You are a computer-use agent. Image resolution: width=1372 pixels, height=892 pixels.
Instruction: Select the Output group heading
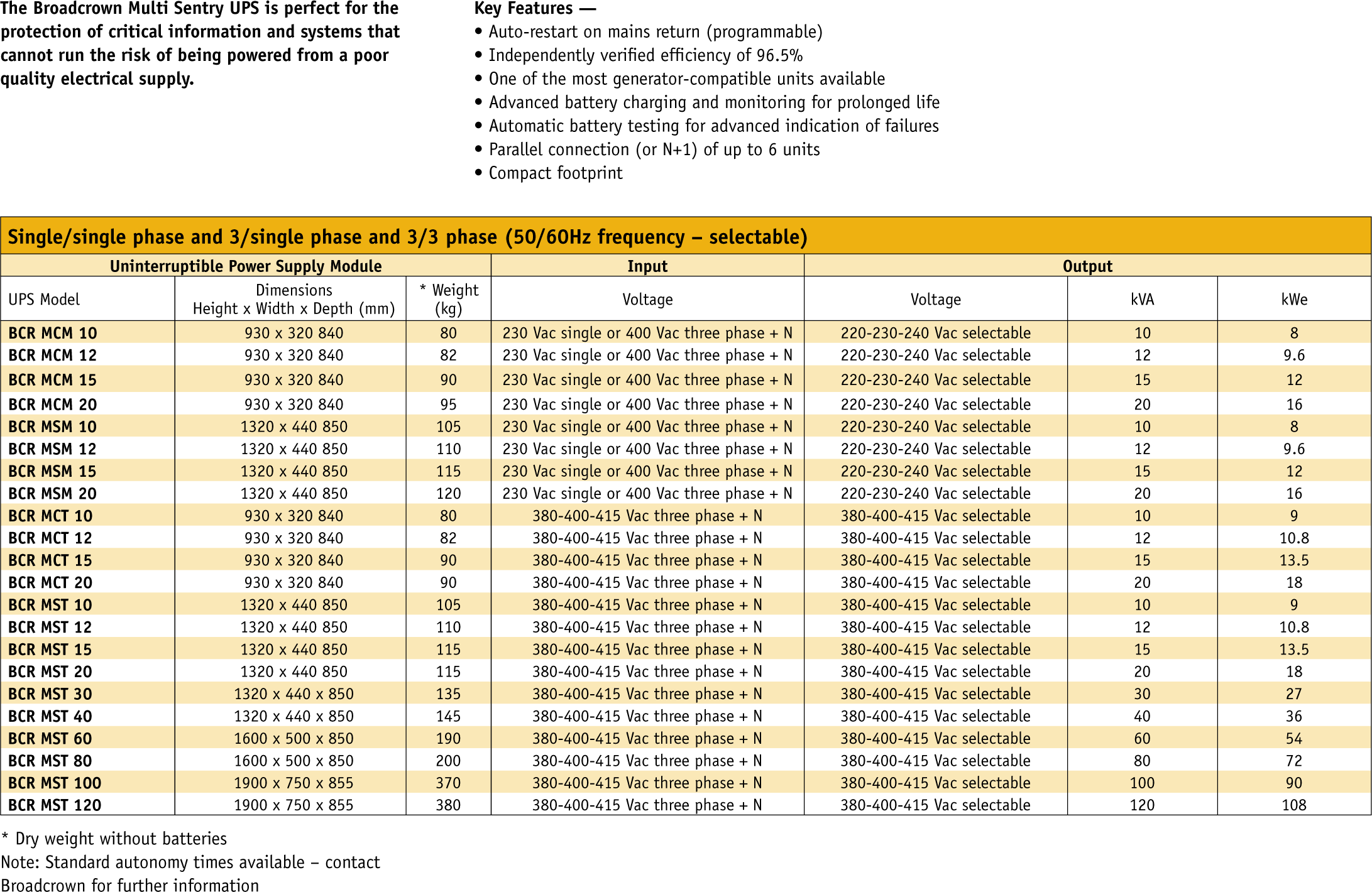pyautogui.click(x=1087, y=266)
